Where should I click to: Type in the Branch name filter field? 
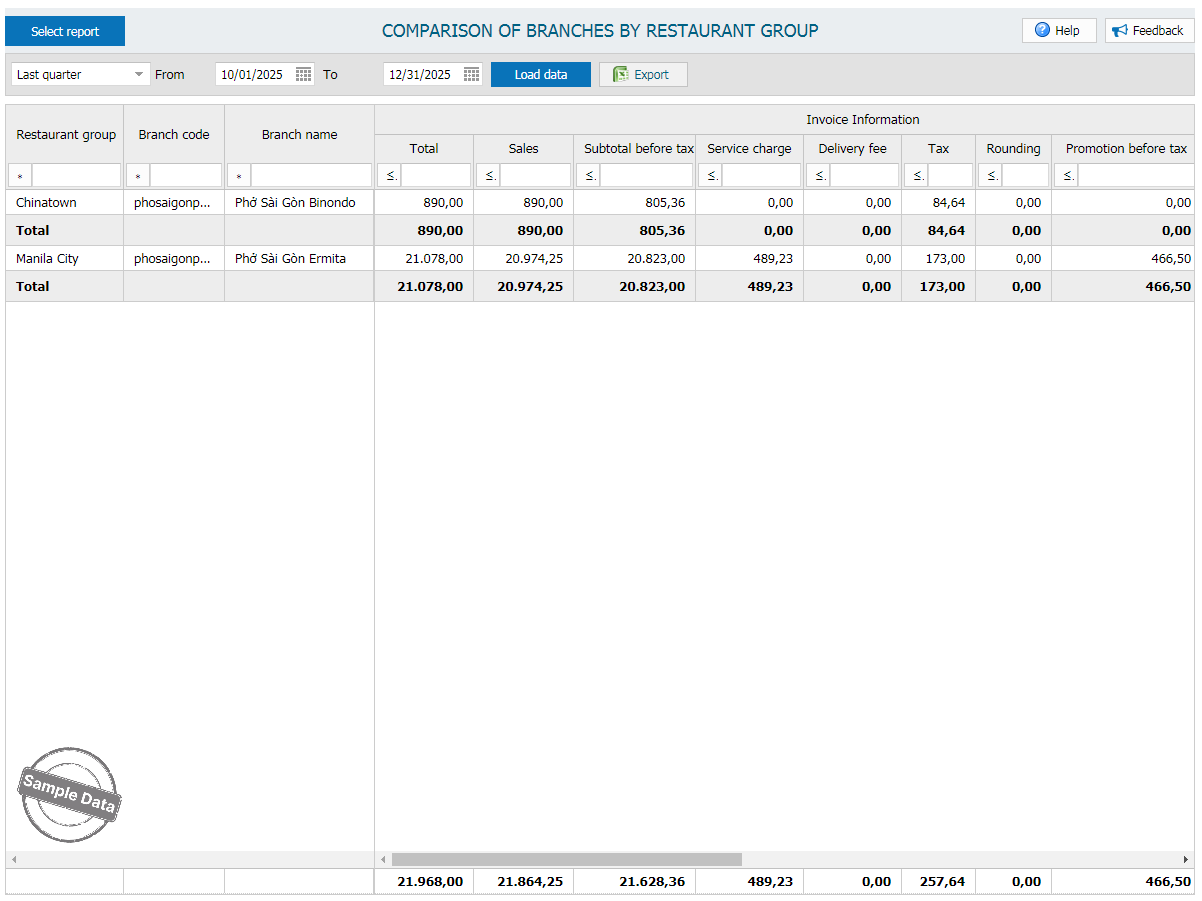pos(310,176)
